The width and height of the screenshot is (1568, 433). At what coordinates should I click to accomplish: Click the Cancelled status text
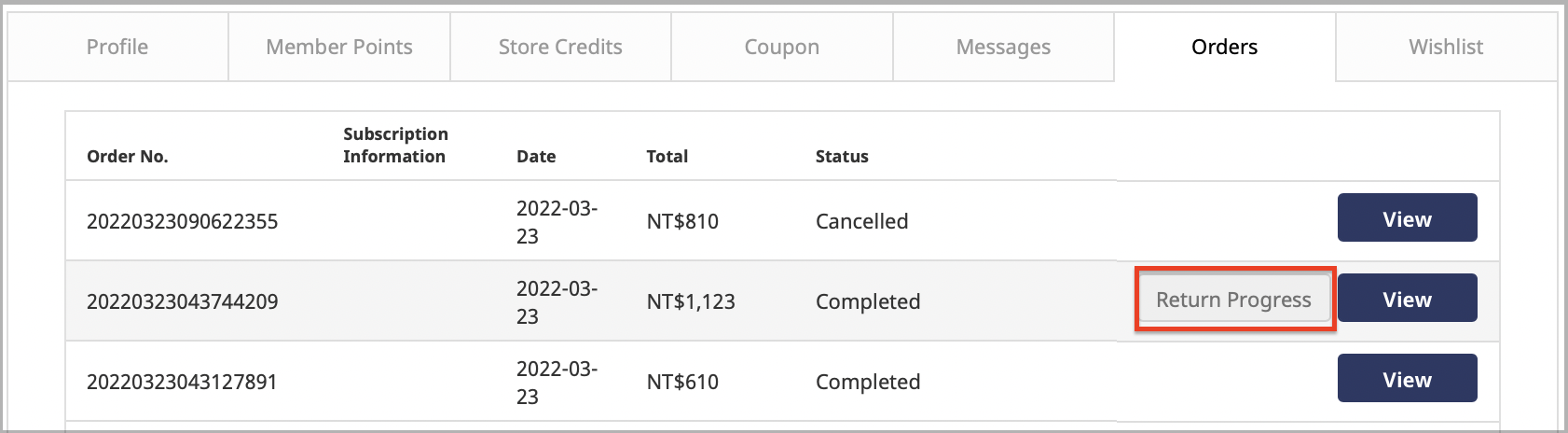coord(861,221)
